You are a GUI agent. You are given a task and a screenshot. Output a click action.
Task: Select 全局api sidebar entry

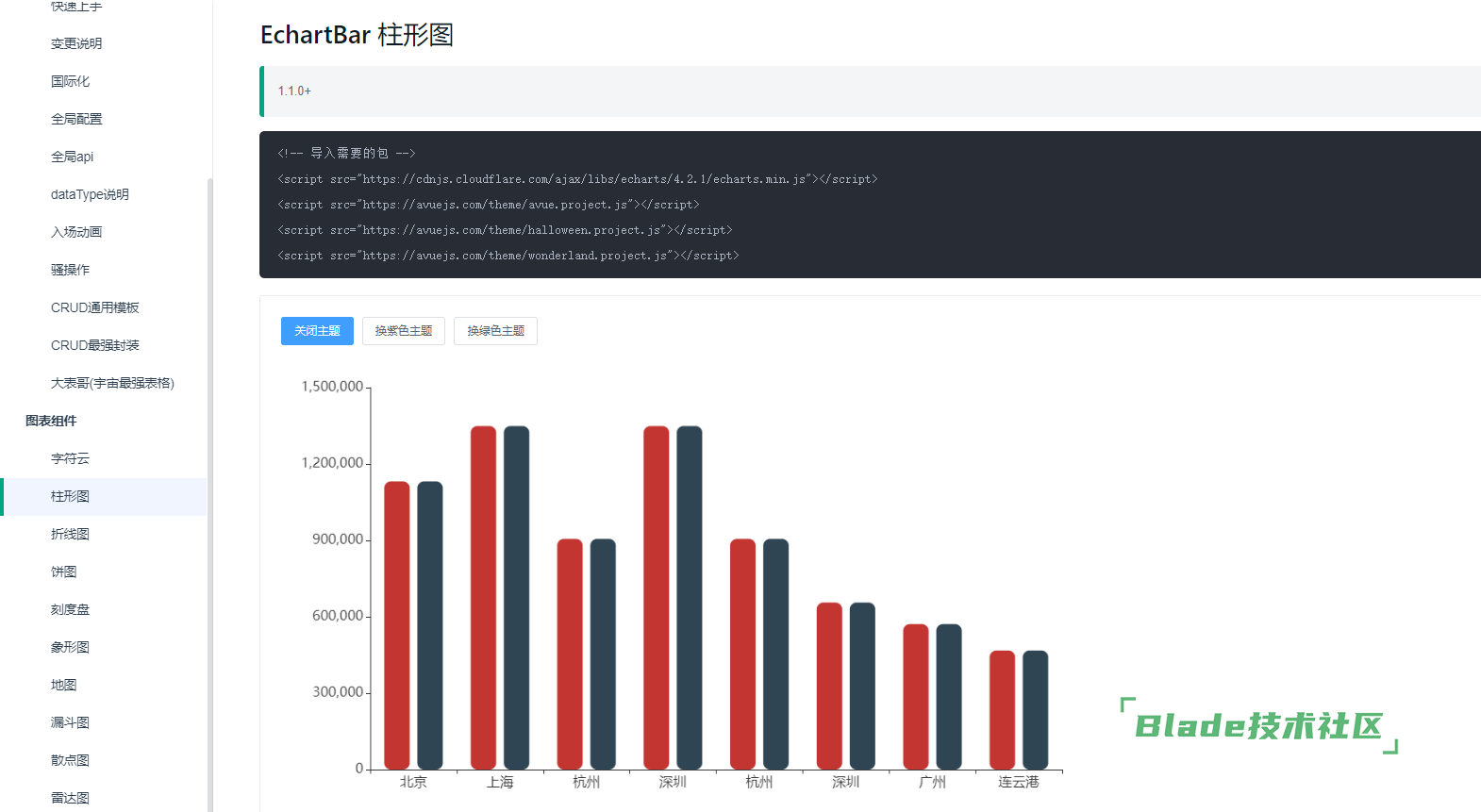tap(73, 157)
